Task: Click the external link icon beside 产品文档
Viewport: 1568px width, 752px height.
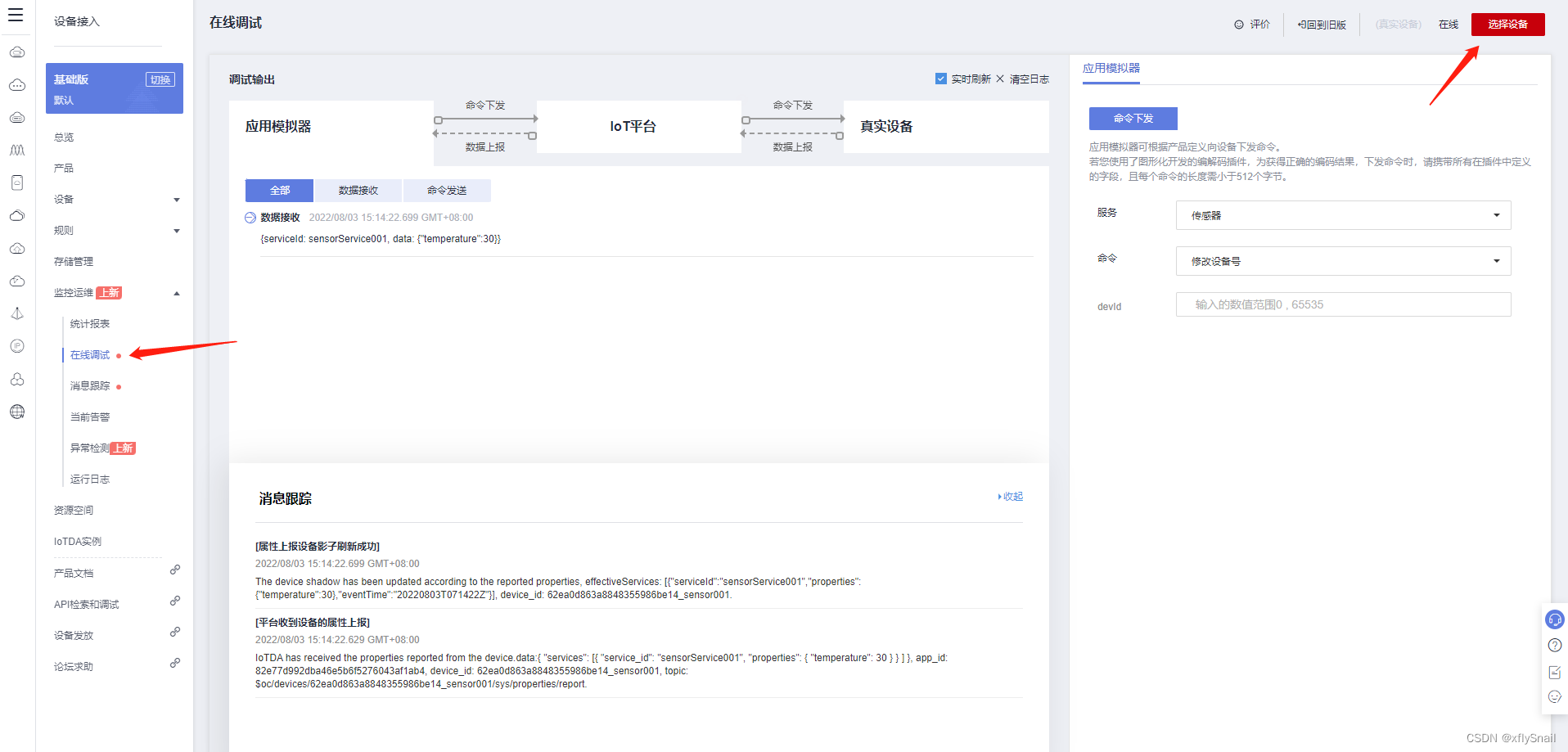Action: pyautogui.click(x=175, y=570)
